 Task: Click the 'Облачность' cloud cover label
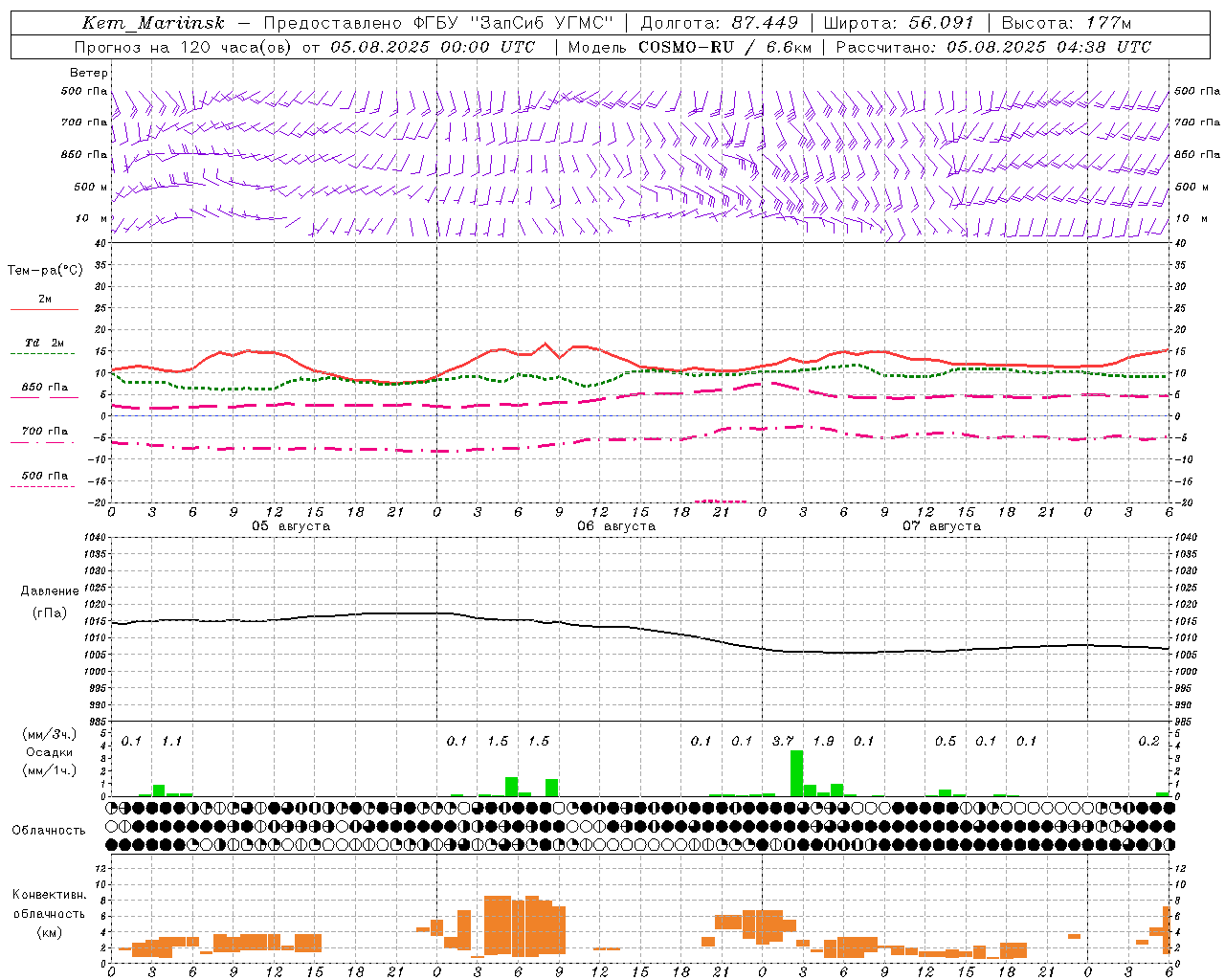(49, 831)
